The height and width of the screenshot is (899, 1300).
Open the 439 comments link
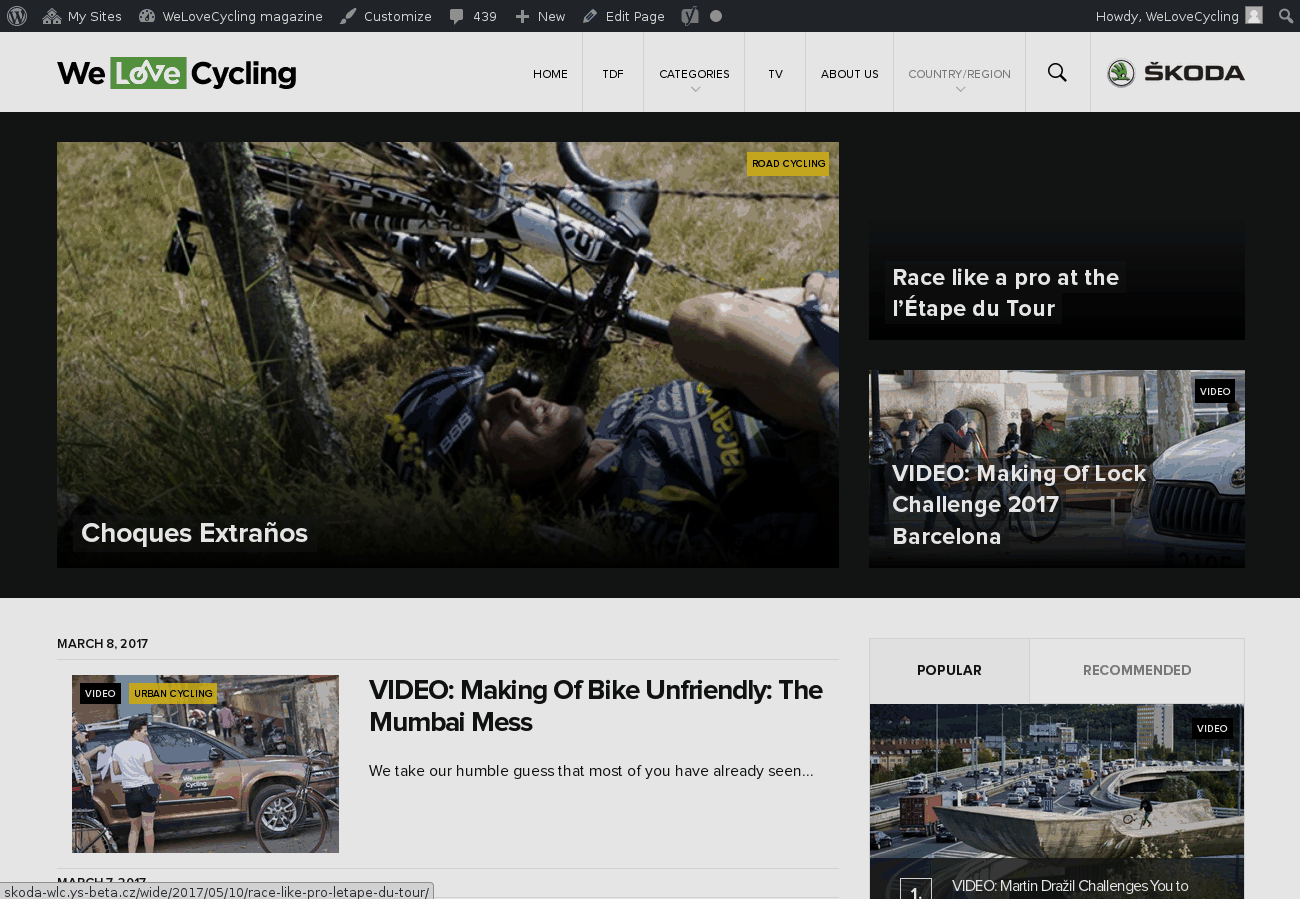(473, 16)
